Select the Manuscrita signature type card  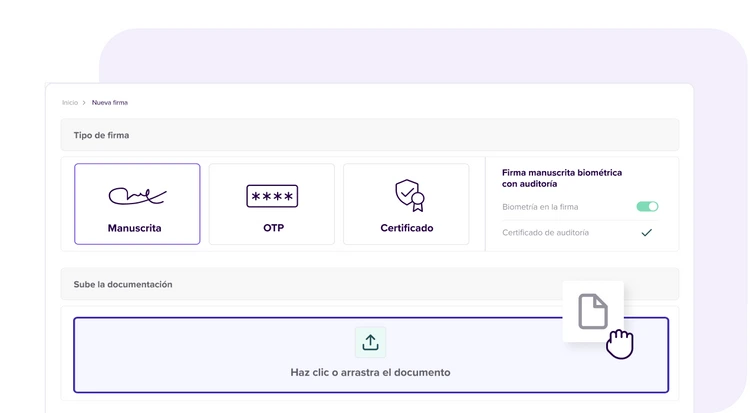click(x=137, y=204)
